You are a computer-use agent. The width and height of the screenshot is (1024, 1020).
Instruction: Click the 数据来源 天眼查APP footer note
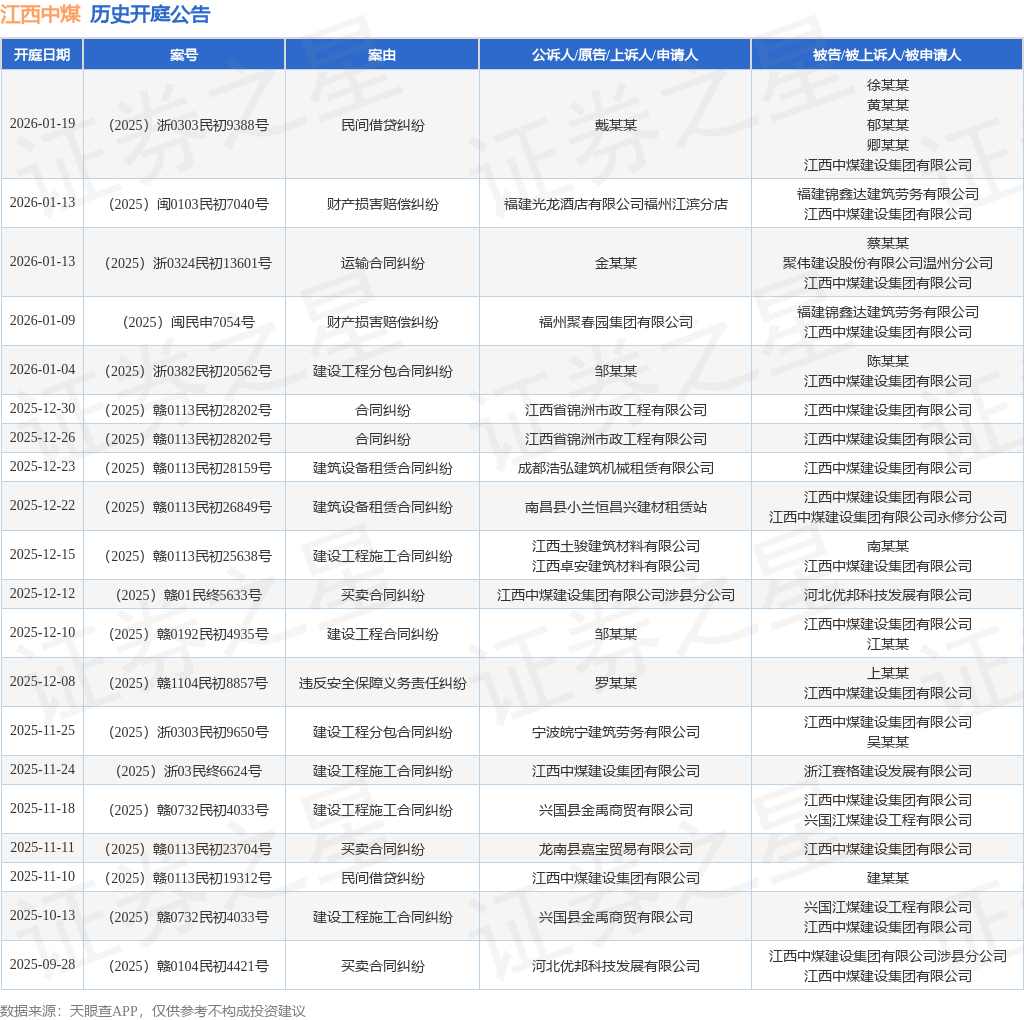(x=153, y=1011)
